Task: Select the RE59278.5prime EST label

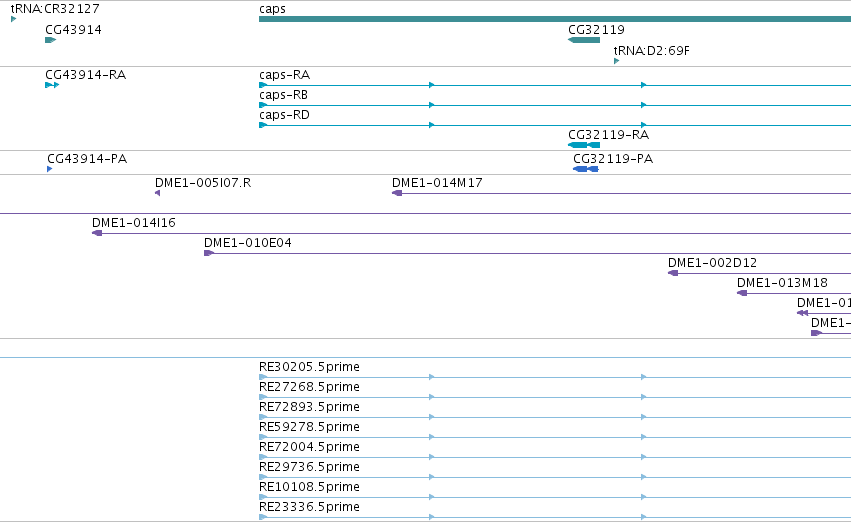Action: (309, 426)
